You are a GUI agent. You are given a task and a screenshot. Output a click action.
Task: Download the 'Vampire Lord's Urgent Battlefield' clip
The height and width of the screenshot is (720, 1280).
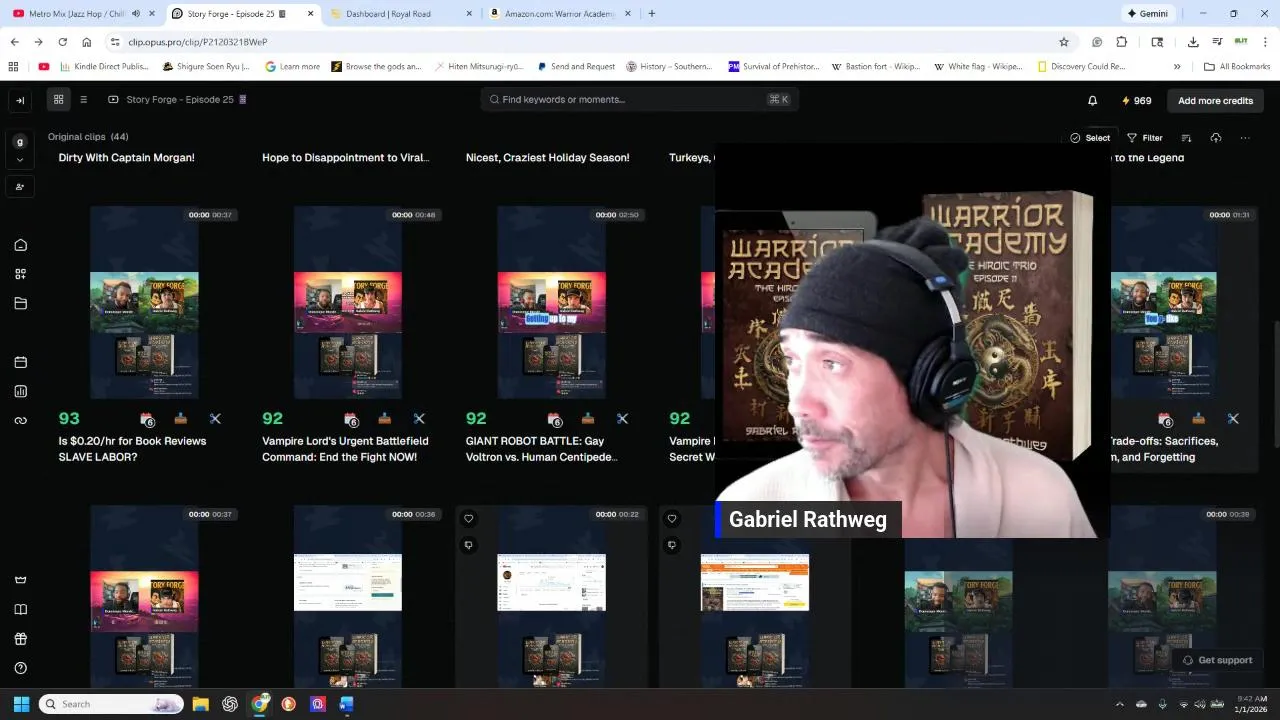(385, 419)
